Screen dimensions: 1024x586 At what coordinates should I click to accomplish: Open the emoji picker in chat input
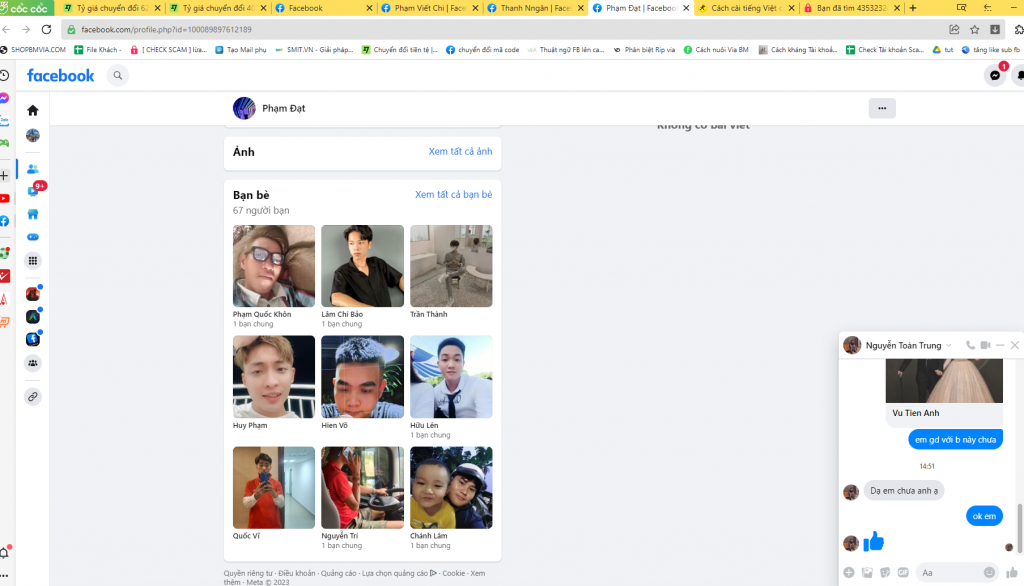(x=989, y=572)
